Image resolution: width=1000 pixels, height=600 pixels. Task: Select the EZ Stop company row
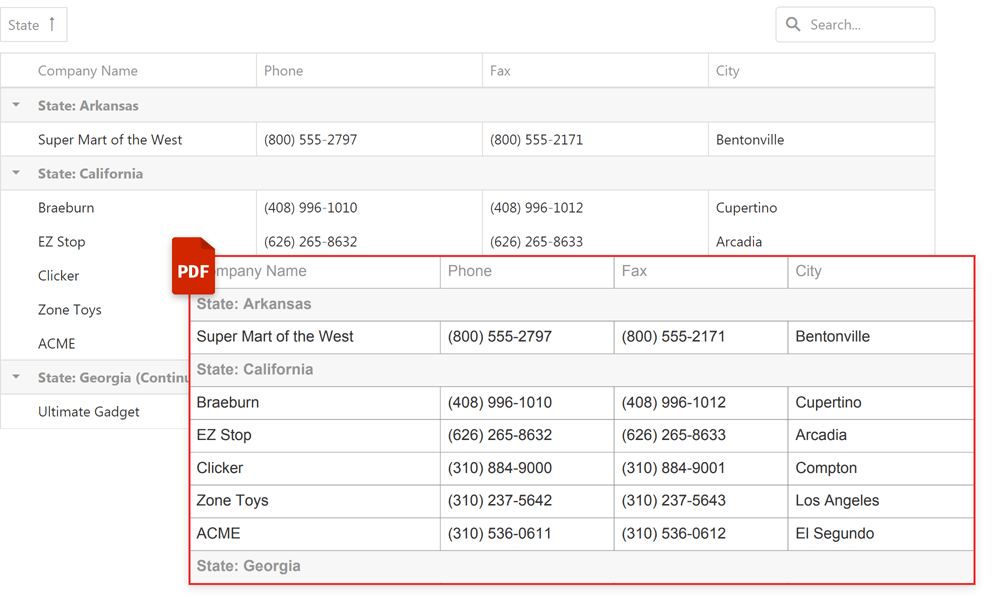click(63, 241)
